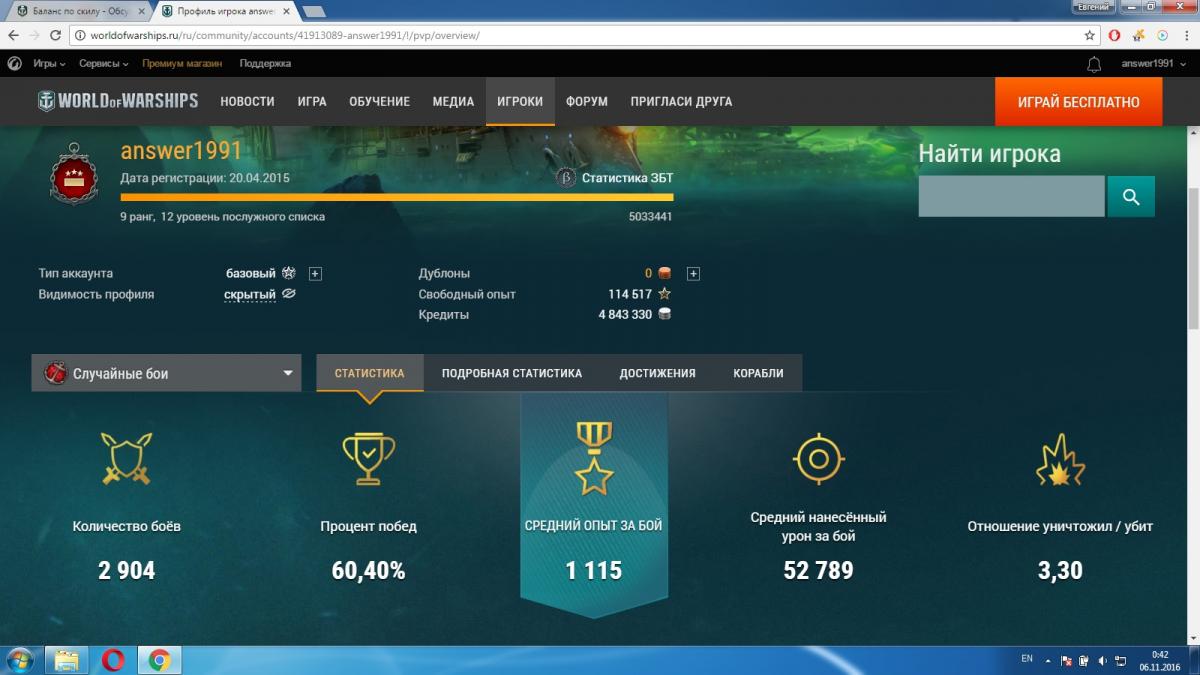Click the EN language indicator in taskbar

click(x=1027, y=659)
